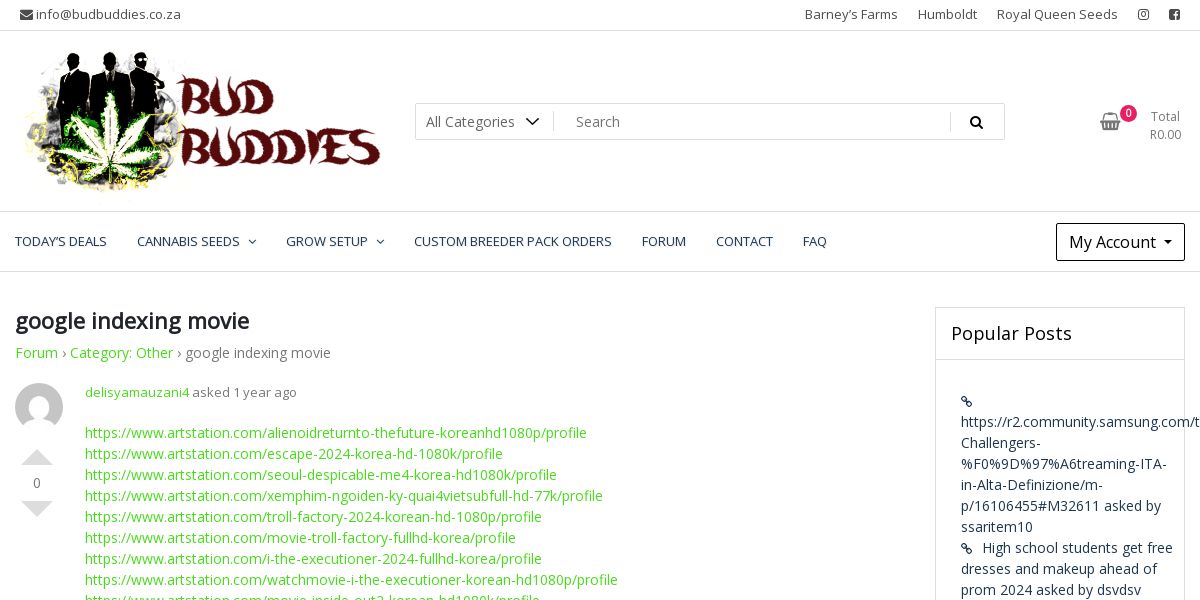
Task: Open watchmovie-i-the-executioner-korean link
Action: 351,580
